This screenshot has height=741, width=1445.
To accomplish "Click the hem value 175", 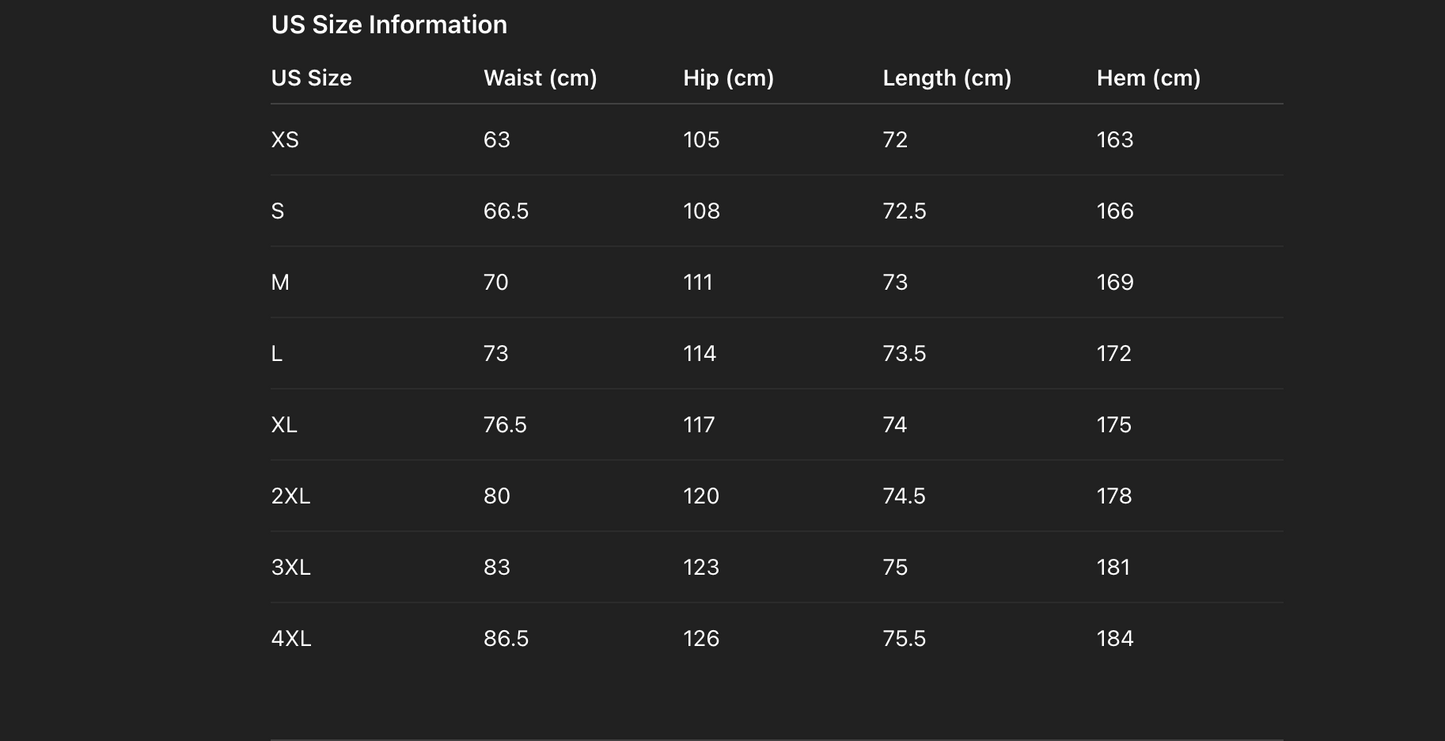I will tap(1114, 425).
